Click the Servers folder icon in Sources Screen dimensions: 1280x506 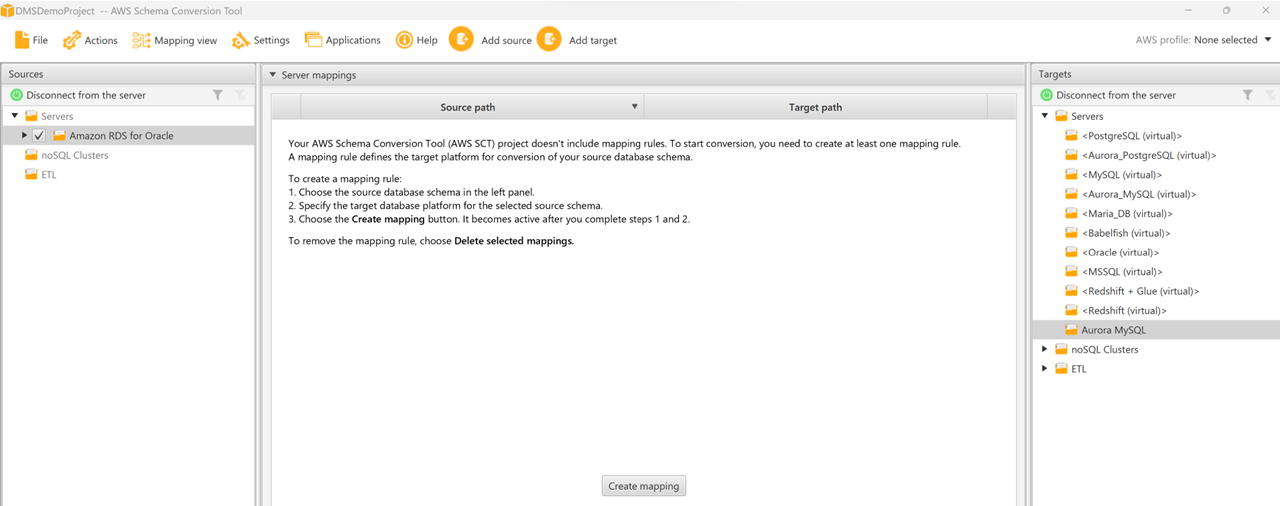(31, 116)
